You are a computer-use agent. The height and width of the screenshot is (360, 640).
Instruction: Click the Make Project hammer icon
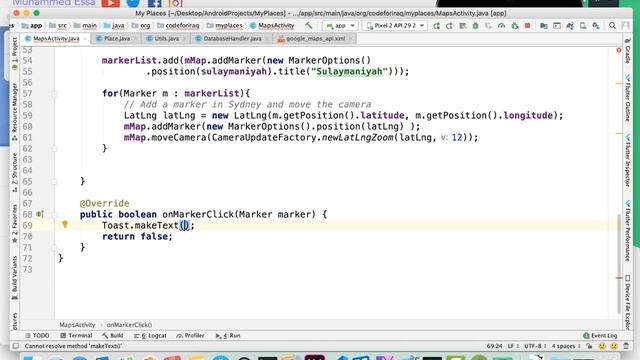pos(309,25)
